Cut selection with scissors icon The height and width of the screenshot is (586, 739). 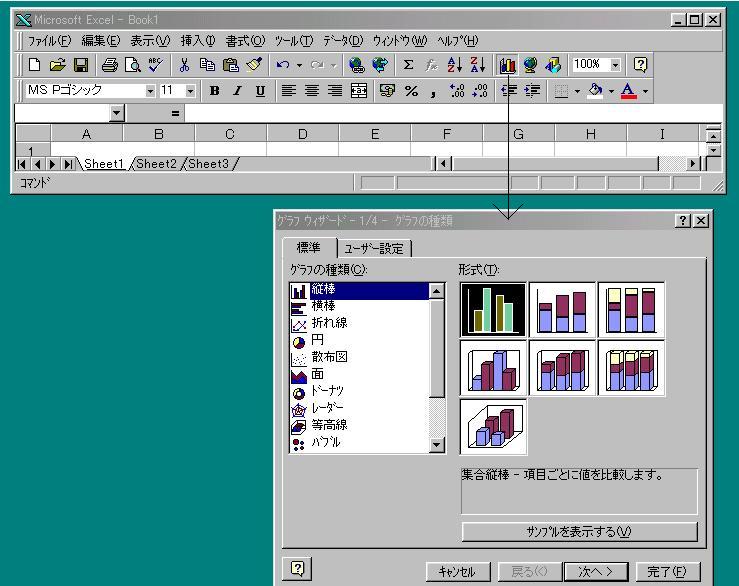184,65
